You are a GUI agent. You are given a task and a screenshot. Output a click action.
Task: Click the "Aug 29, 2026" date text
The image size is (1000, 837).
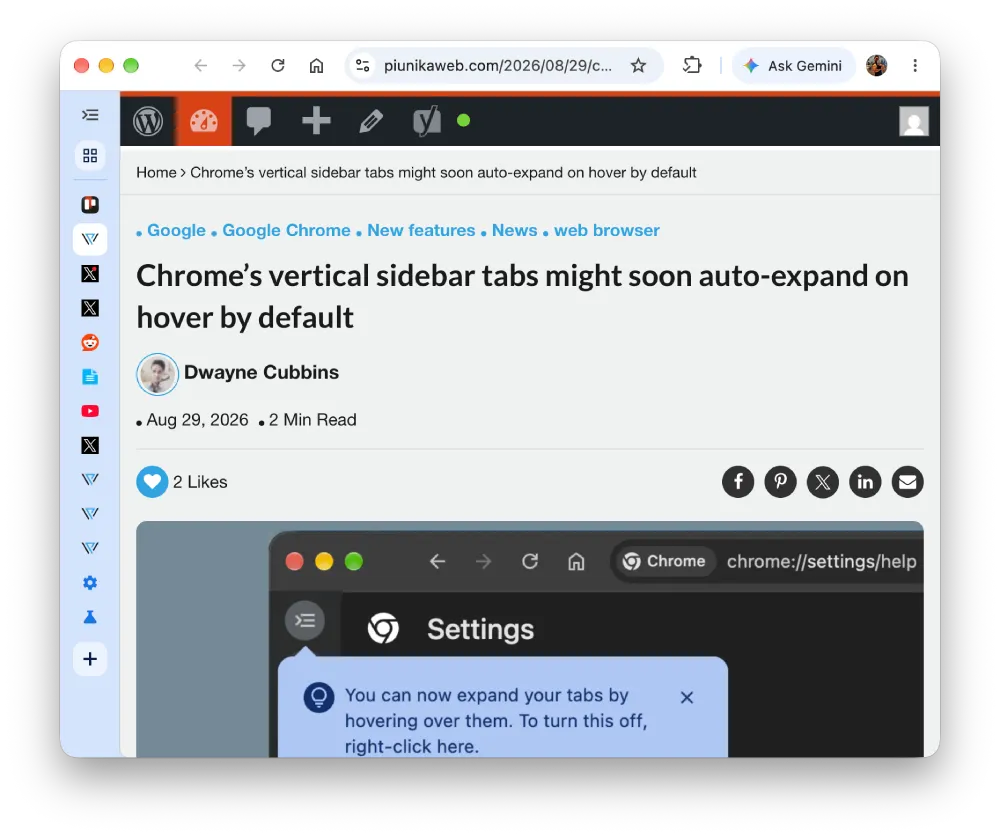[x=197, y=420]
